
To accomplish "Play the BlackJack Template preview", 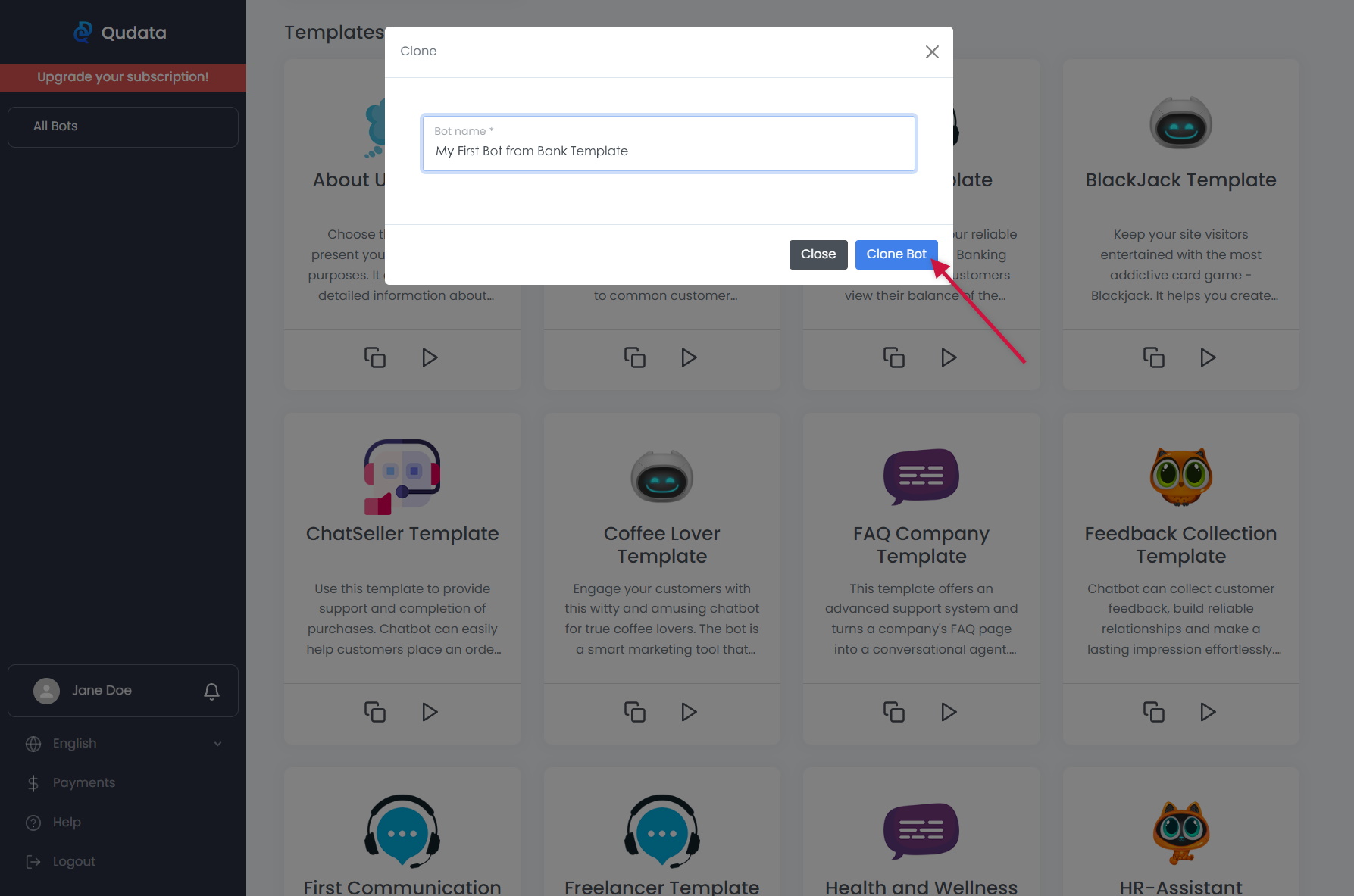I will tap(1208, 357).
